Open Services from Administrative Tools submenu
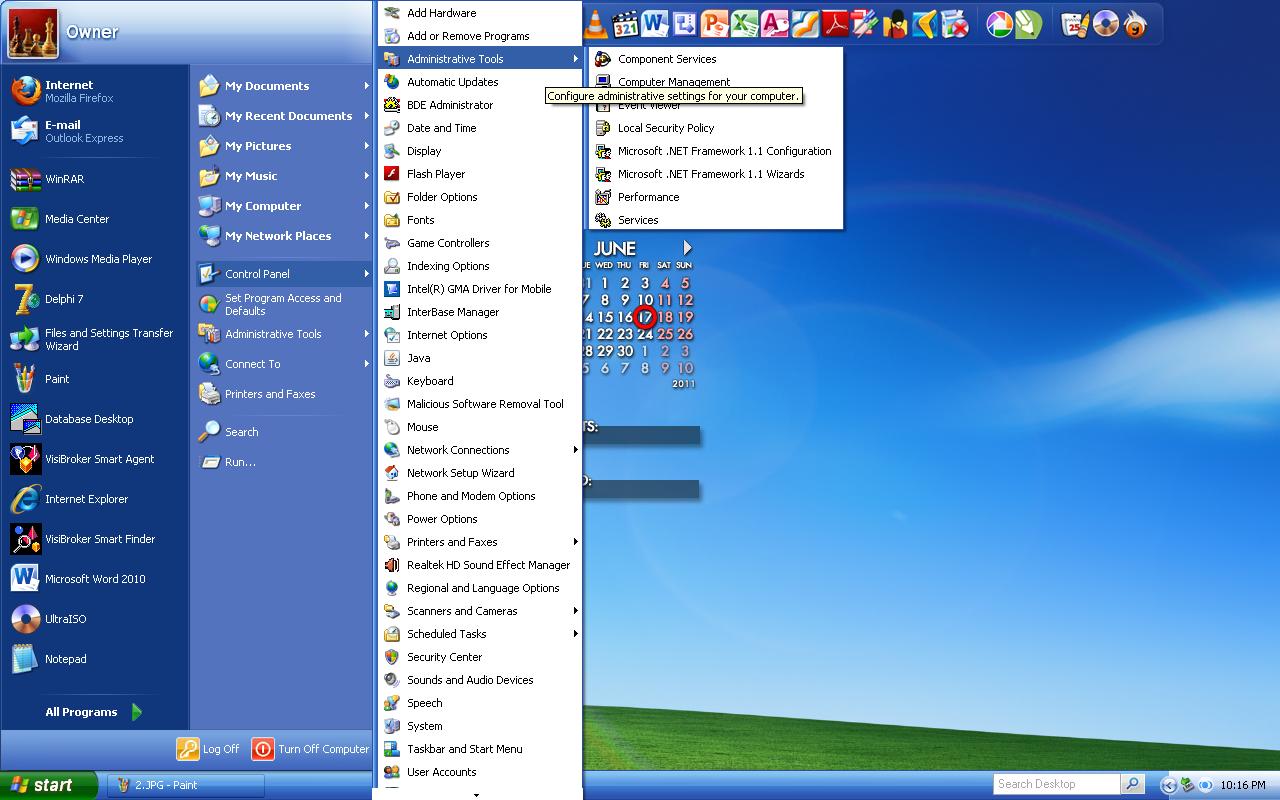 click(x=716, y=220)
